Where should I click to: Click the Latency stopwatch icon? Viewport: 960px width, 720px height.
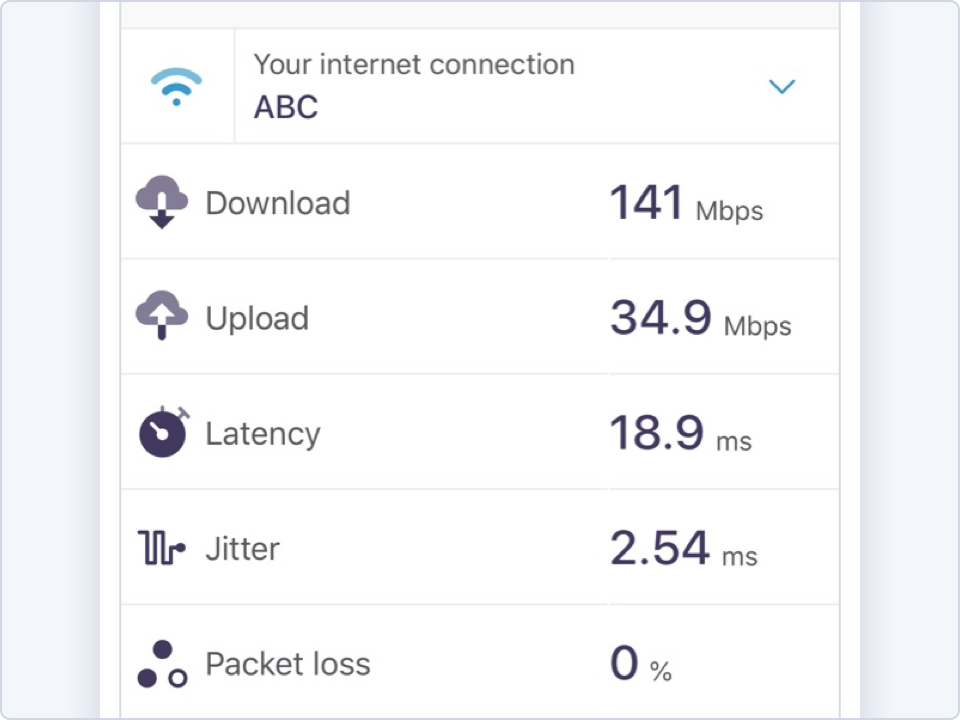point(163,432)
